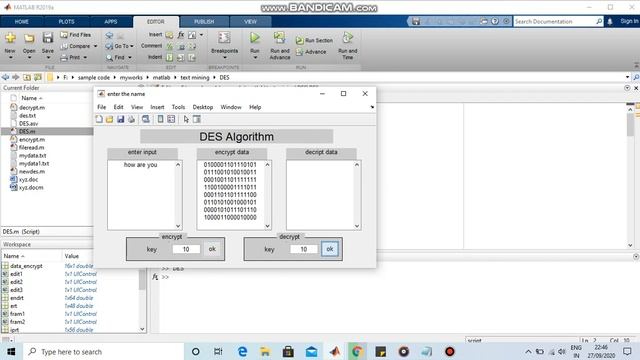Click the fx insert function icon
Image resolution: width=640 pixels, height=360 pixels.
tap(181, 35)
